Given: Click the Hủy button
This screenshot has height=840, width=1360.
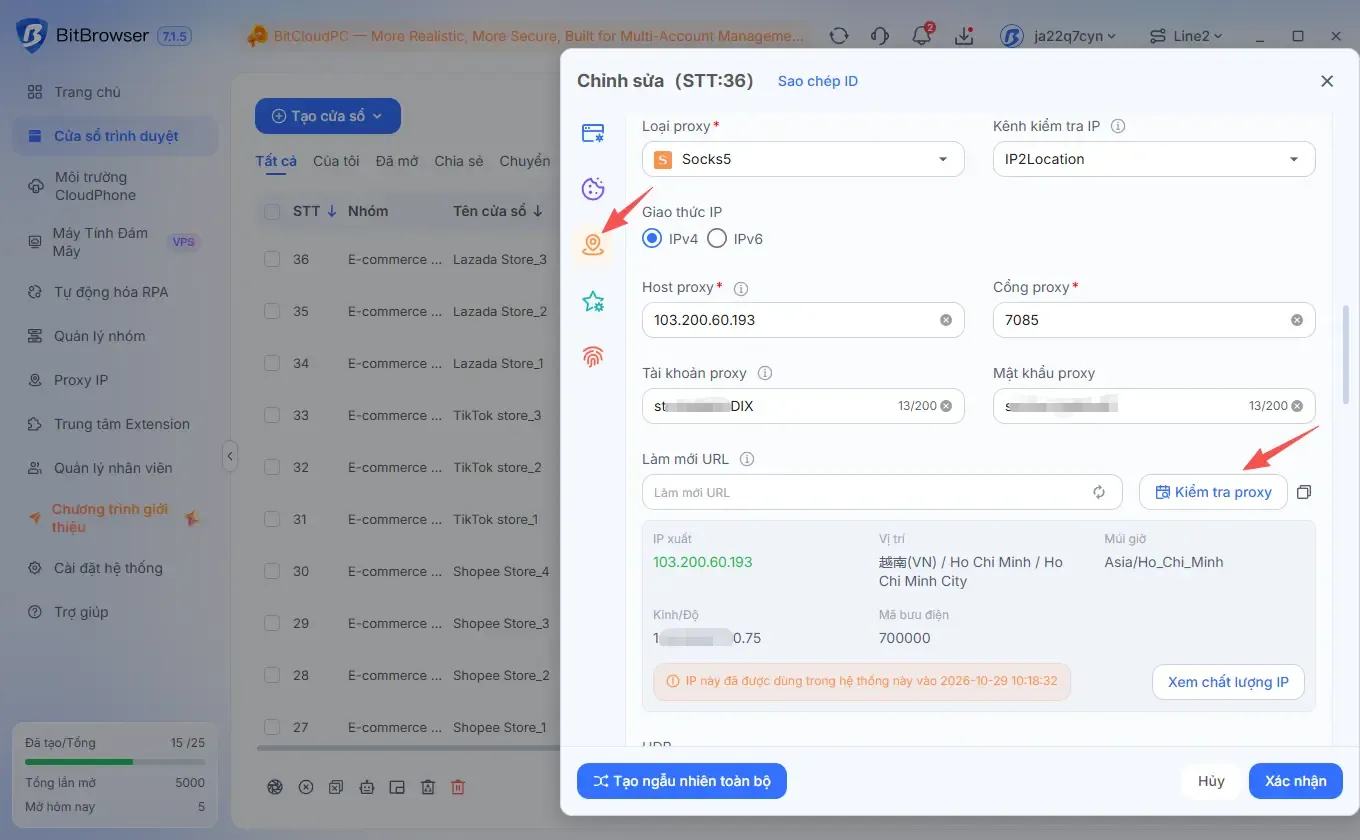Looking at the screenshot, I should pyautogui.click(x=1211, y=781).
